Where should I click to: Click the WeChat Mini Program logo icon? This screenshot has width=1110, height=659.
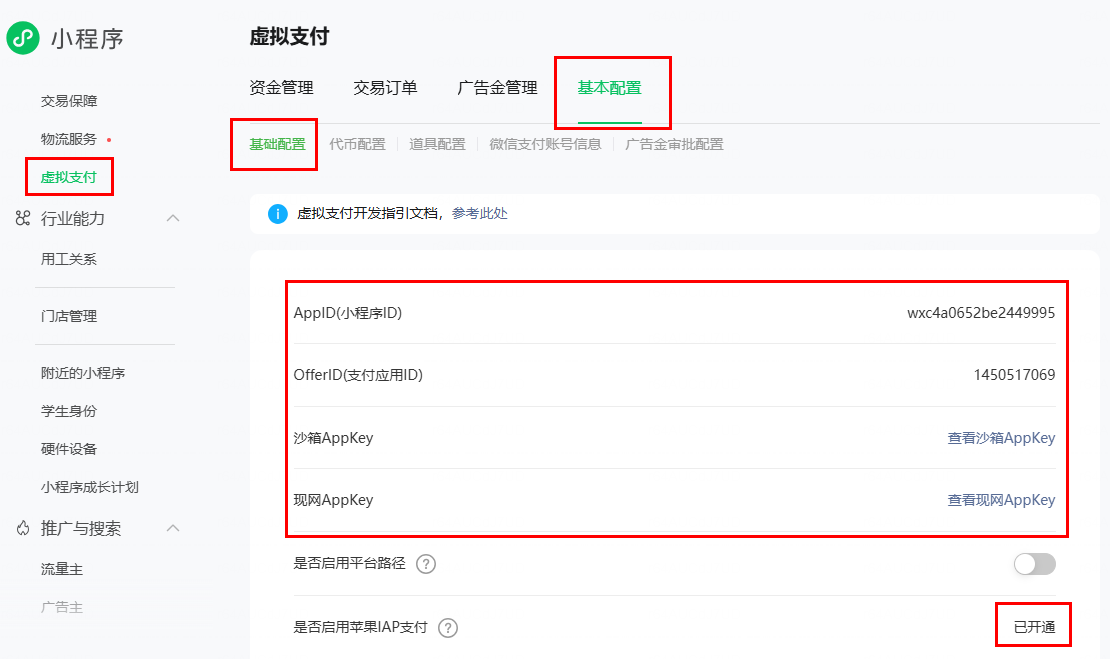point(23,39)
